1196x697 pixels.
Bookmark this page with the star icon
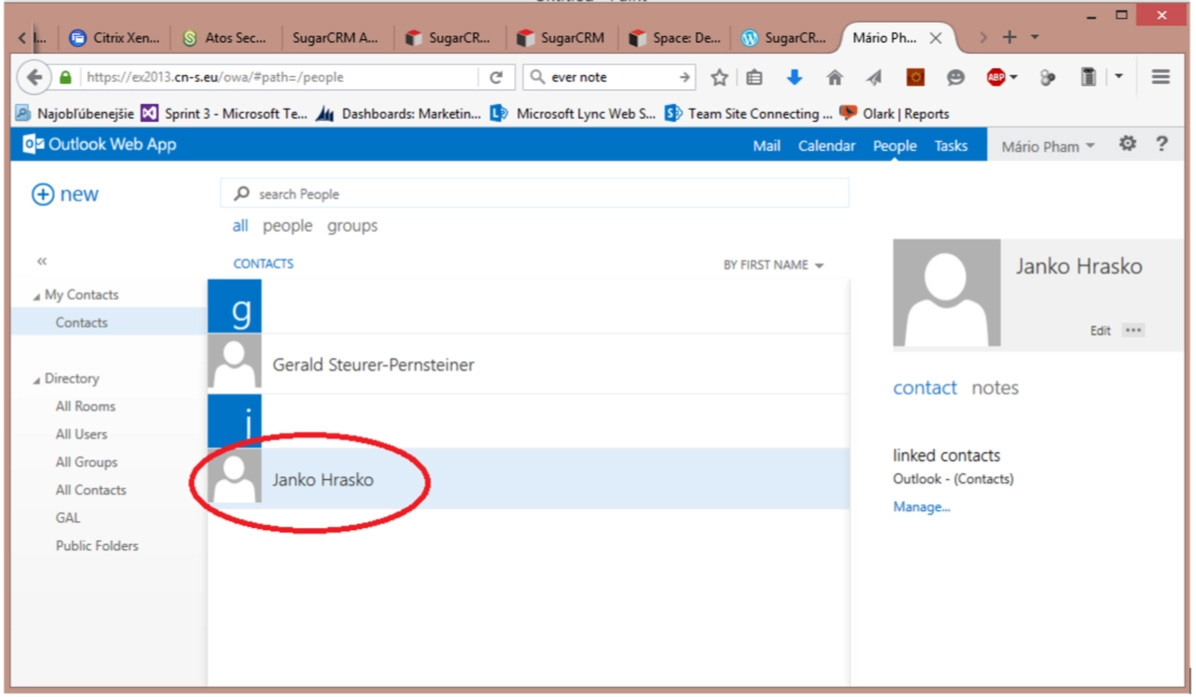(x=719, y=77)
